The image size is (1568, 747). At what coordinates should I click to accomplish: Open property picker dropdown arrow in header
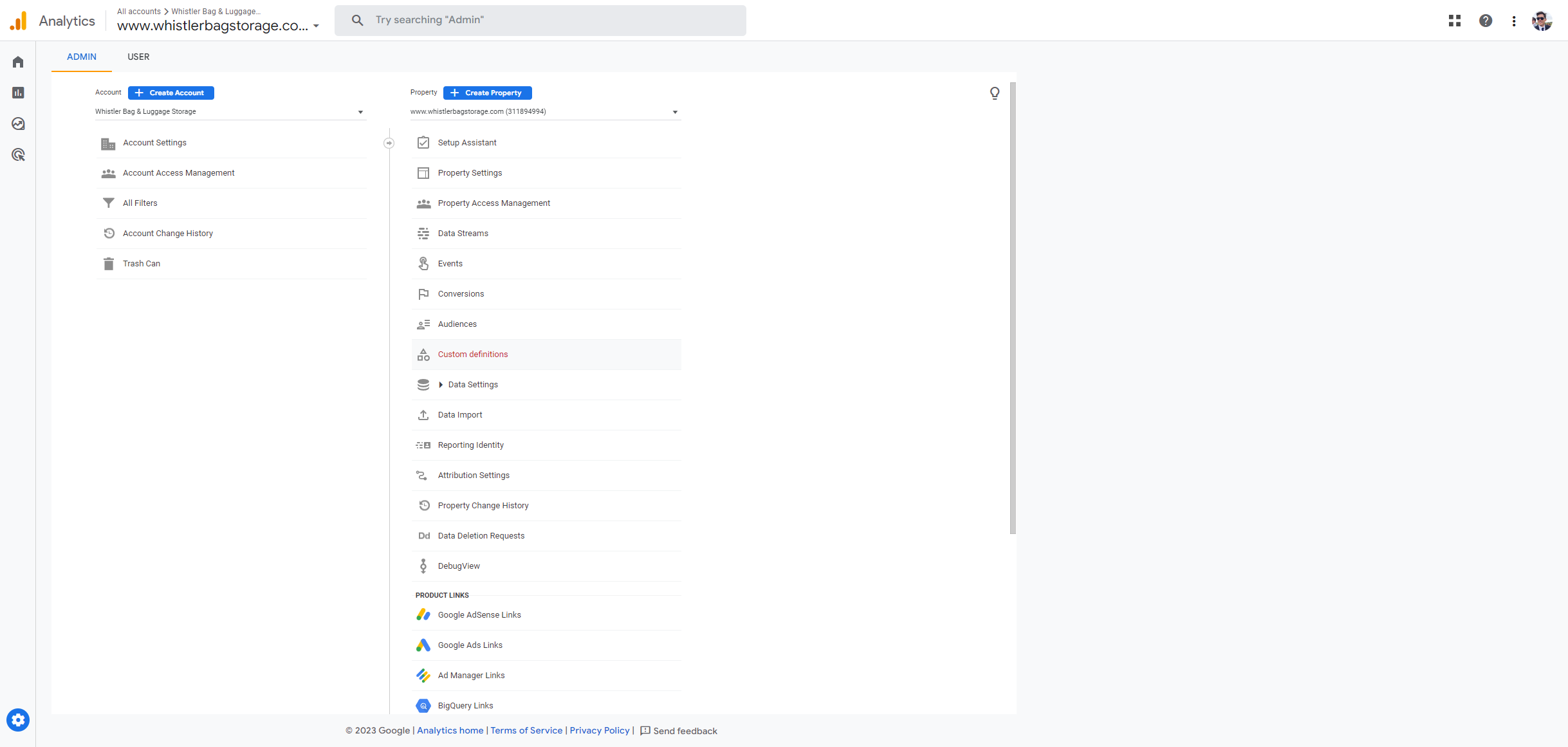pos(316,26)
